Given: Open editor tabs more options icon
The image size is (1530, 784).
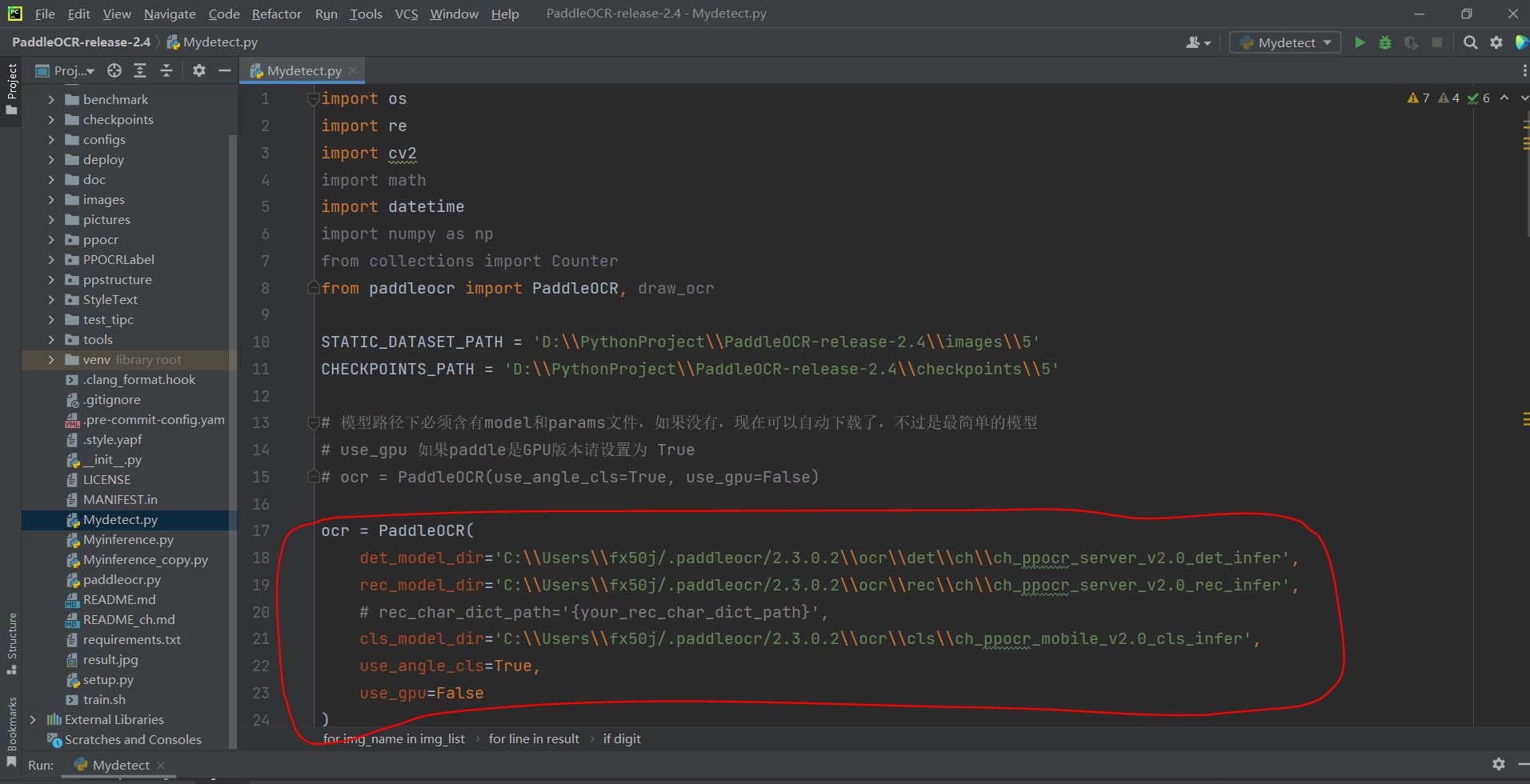Looking at the screenshot, I should 1524,70.
